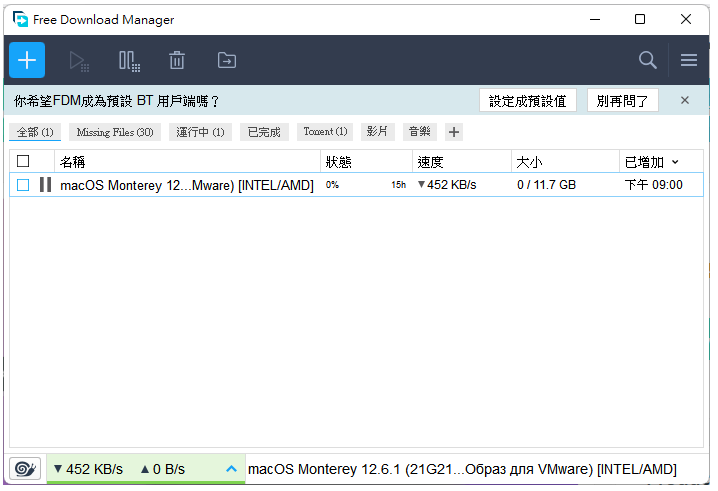Select the 已完成 tab

[264, 132]
